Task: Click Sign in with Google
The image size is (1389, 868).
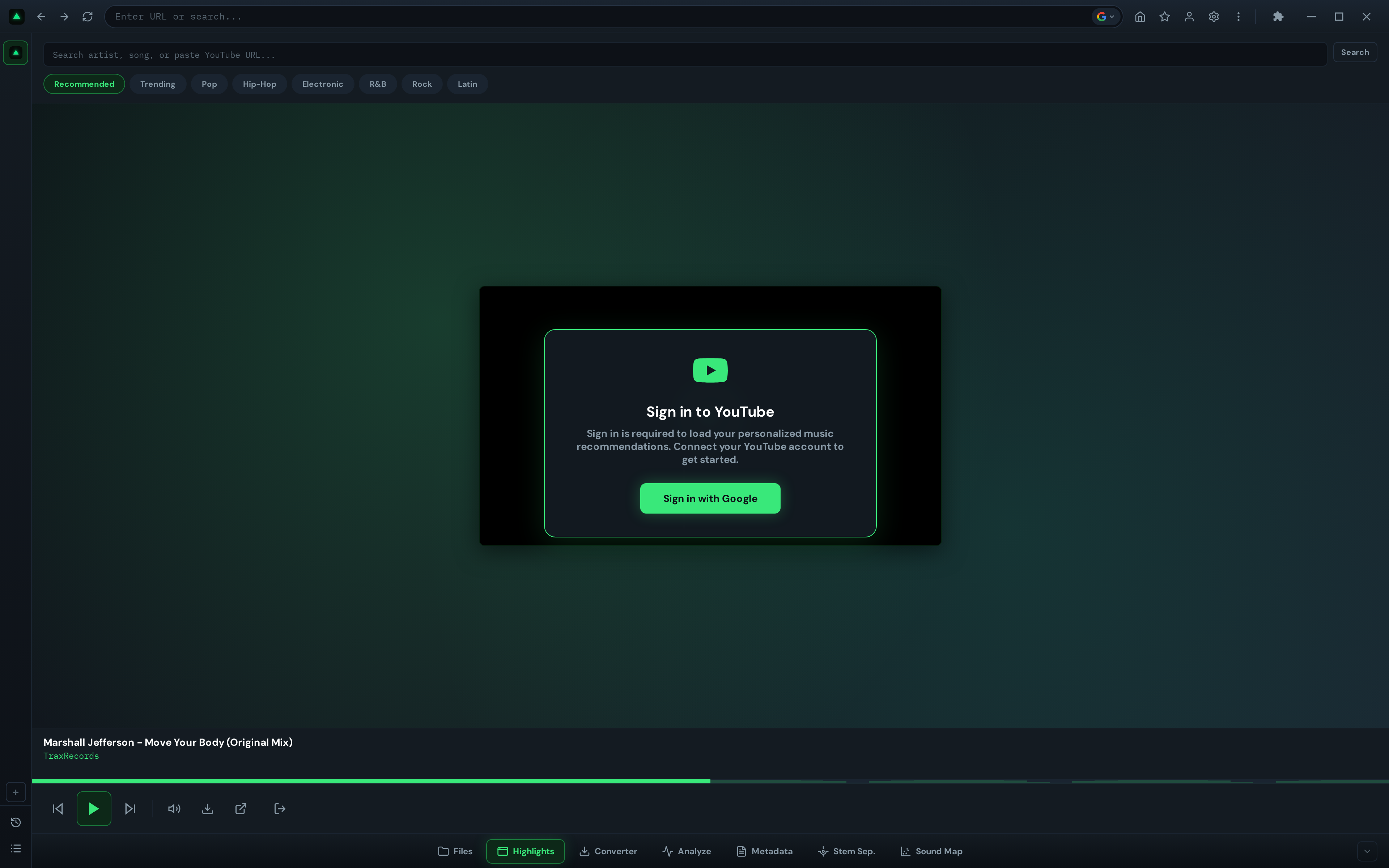Action: pyautogui.click(x=710, y=498)
